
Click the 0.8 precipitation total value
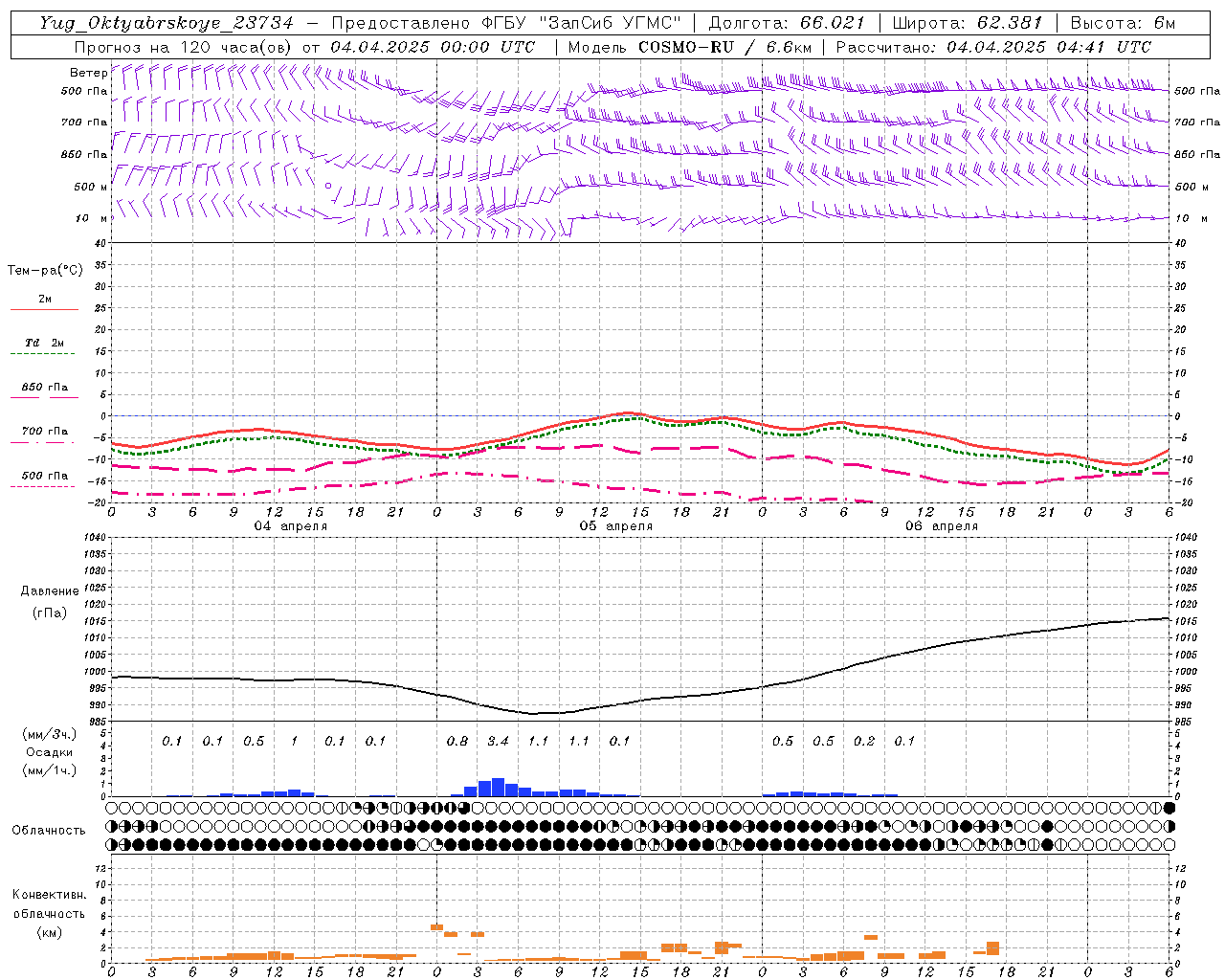pyautogui.click(x=457, y=741)
